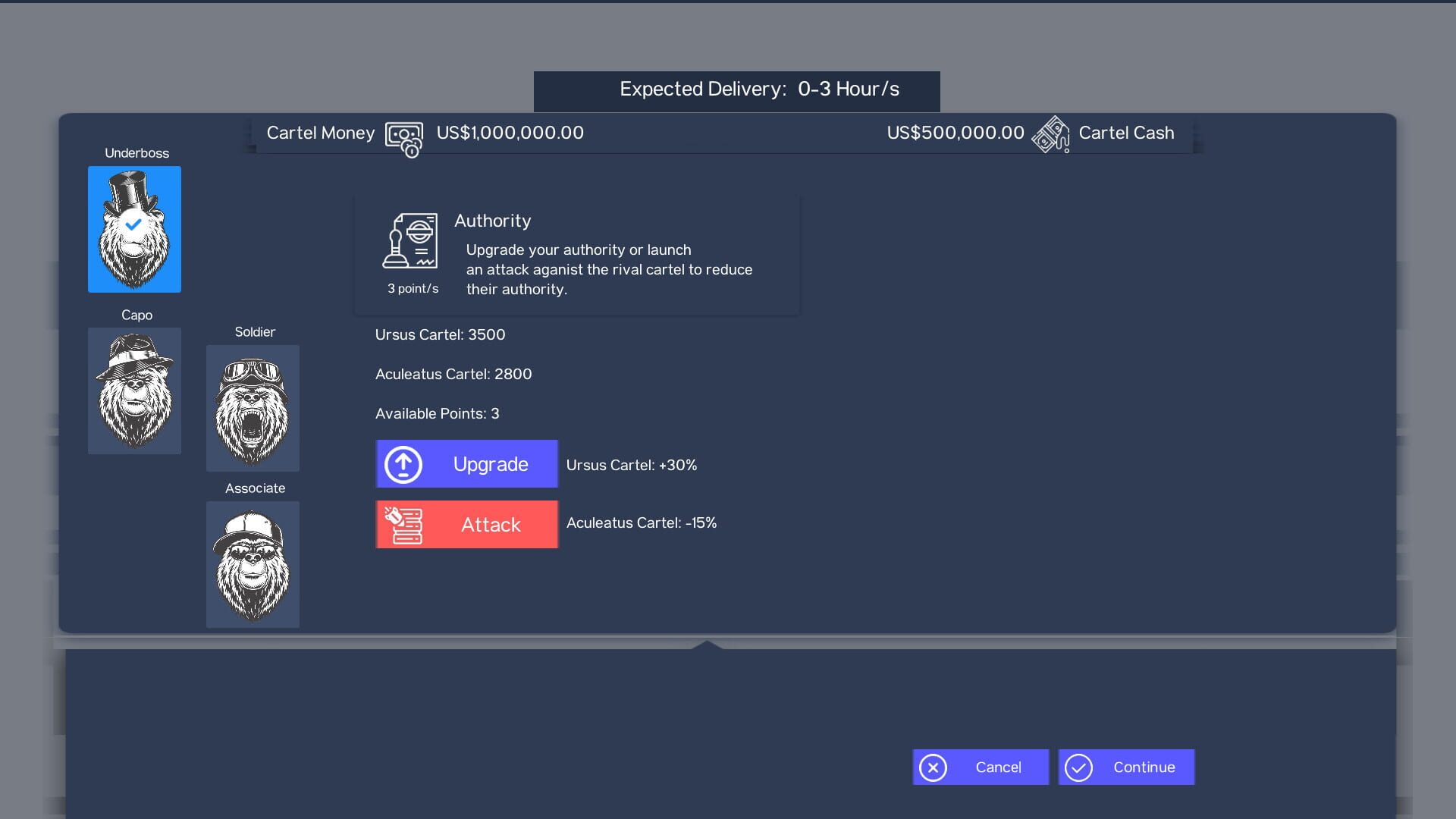
Task: Click the Expected Delivery banner
Action: coord(736,89)
